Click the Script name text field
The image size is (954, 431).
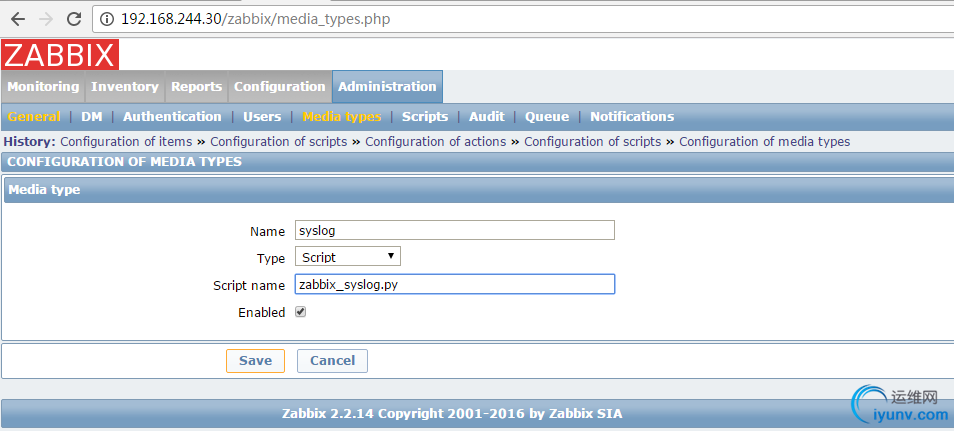point(454,285)
